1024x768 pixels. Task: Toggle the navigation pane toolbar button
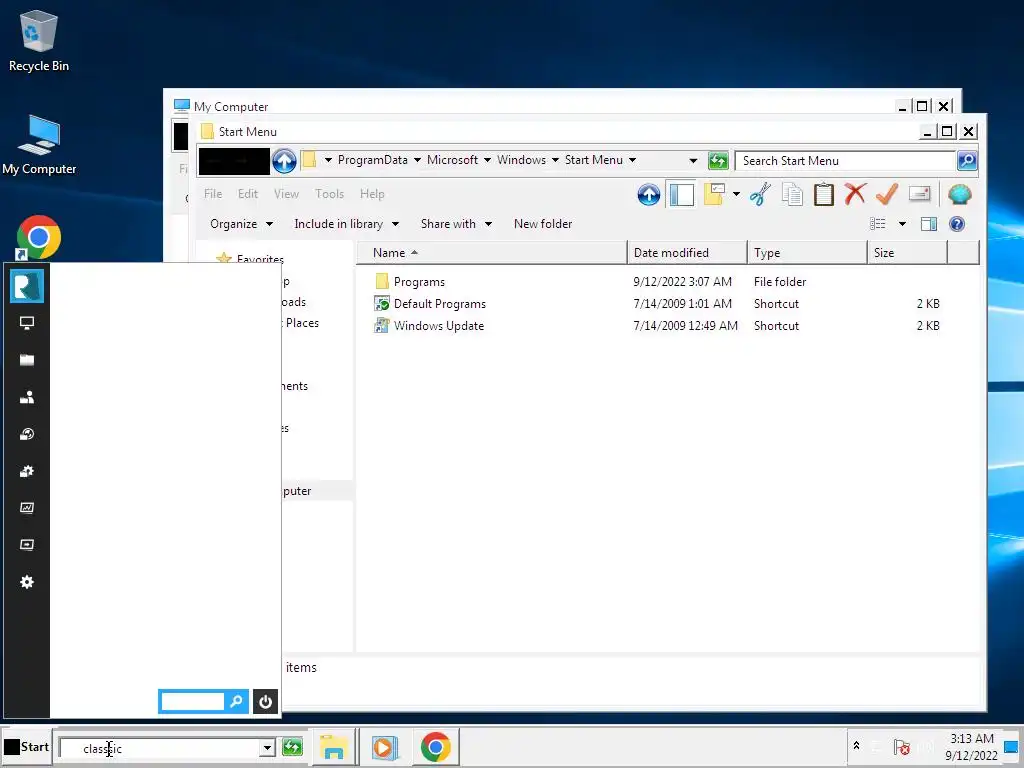point(681,195)
